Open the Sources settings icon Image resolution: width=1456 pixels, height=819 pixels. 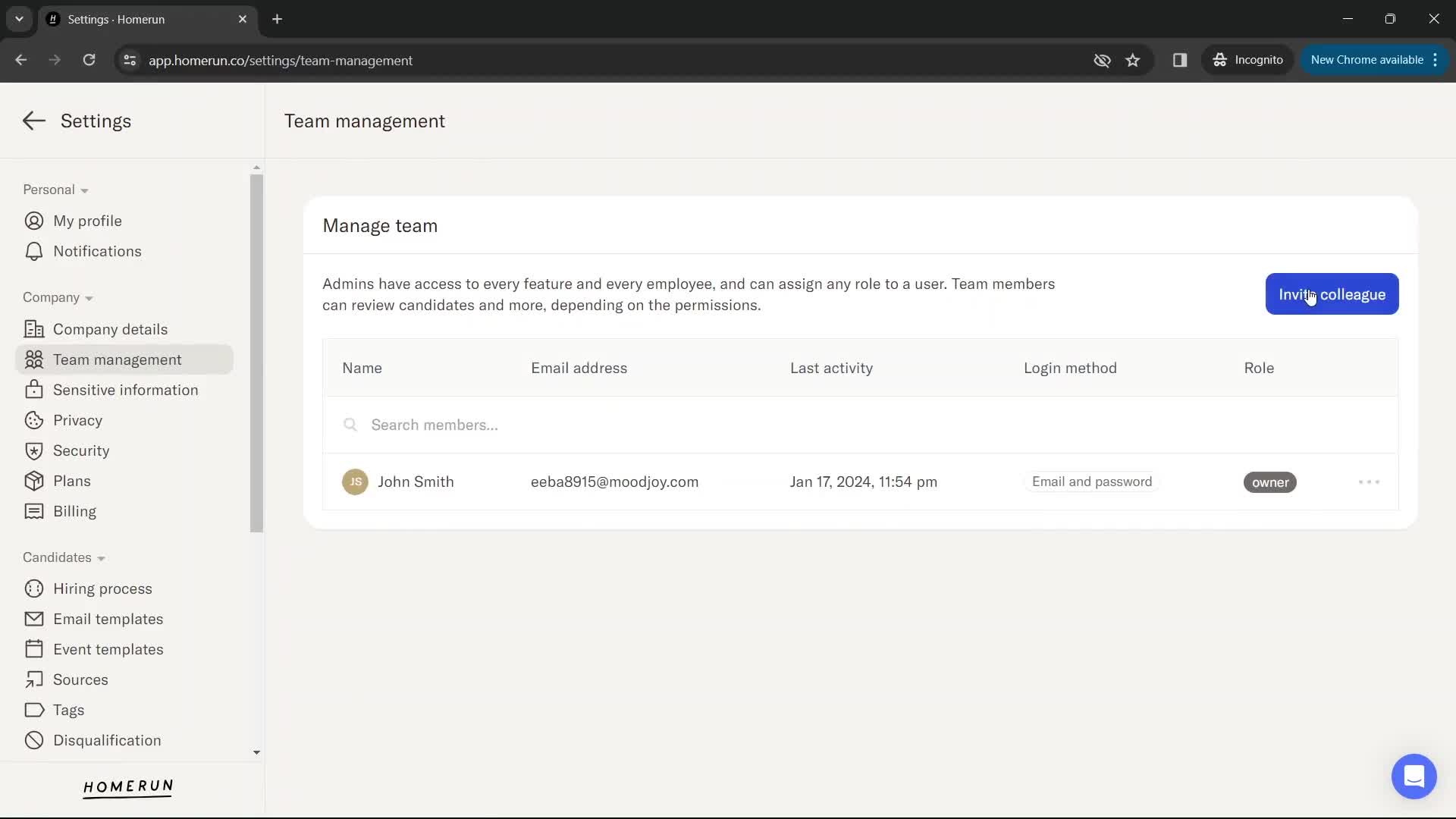[x=35, y=680]
